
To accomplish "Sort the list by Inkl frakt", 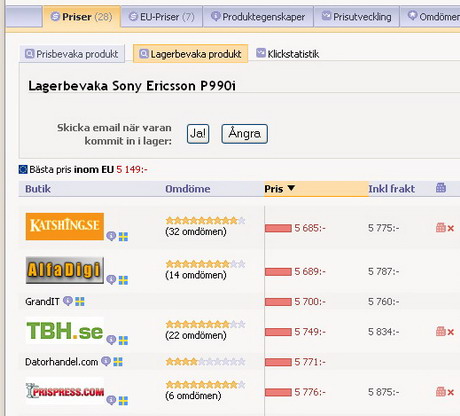I will click(x=391, y=189).
